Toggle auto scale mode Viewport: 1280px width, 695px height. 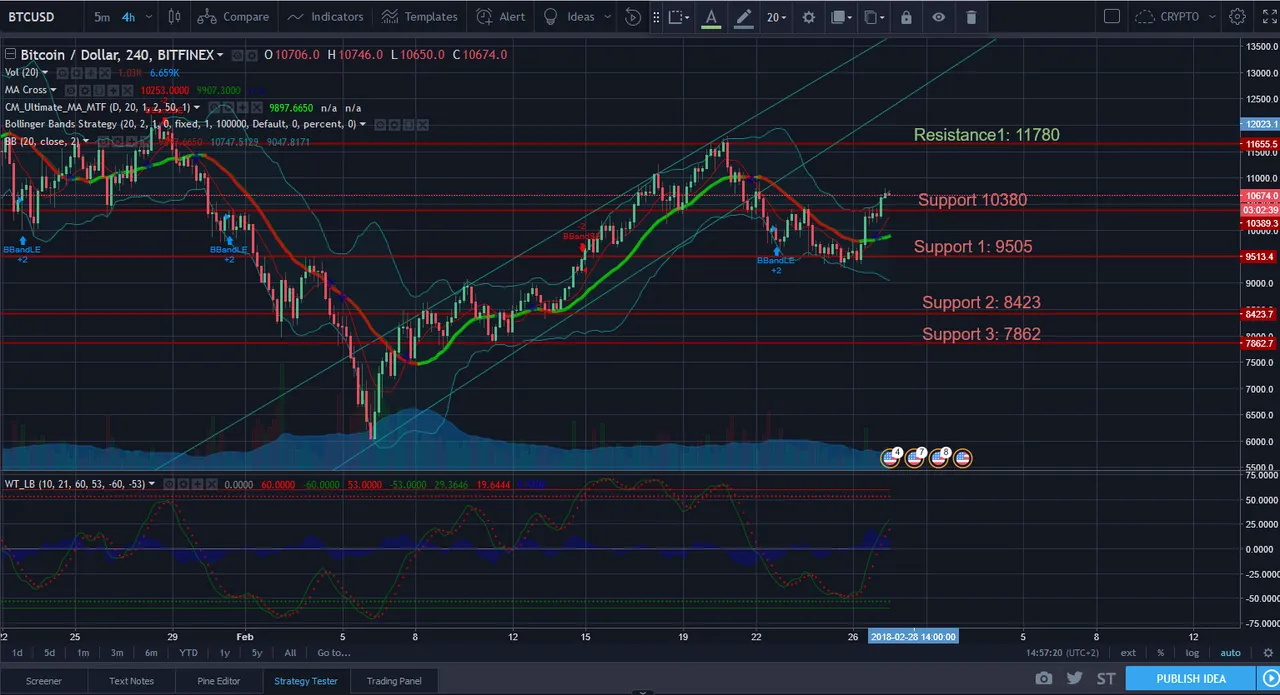point(1231,653)
